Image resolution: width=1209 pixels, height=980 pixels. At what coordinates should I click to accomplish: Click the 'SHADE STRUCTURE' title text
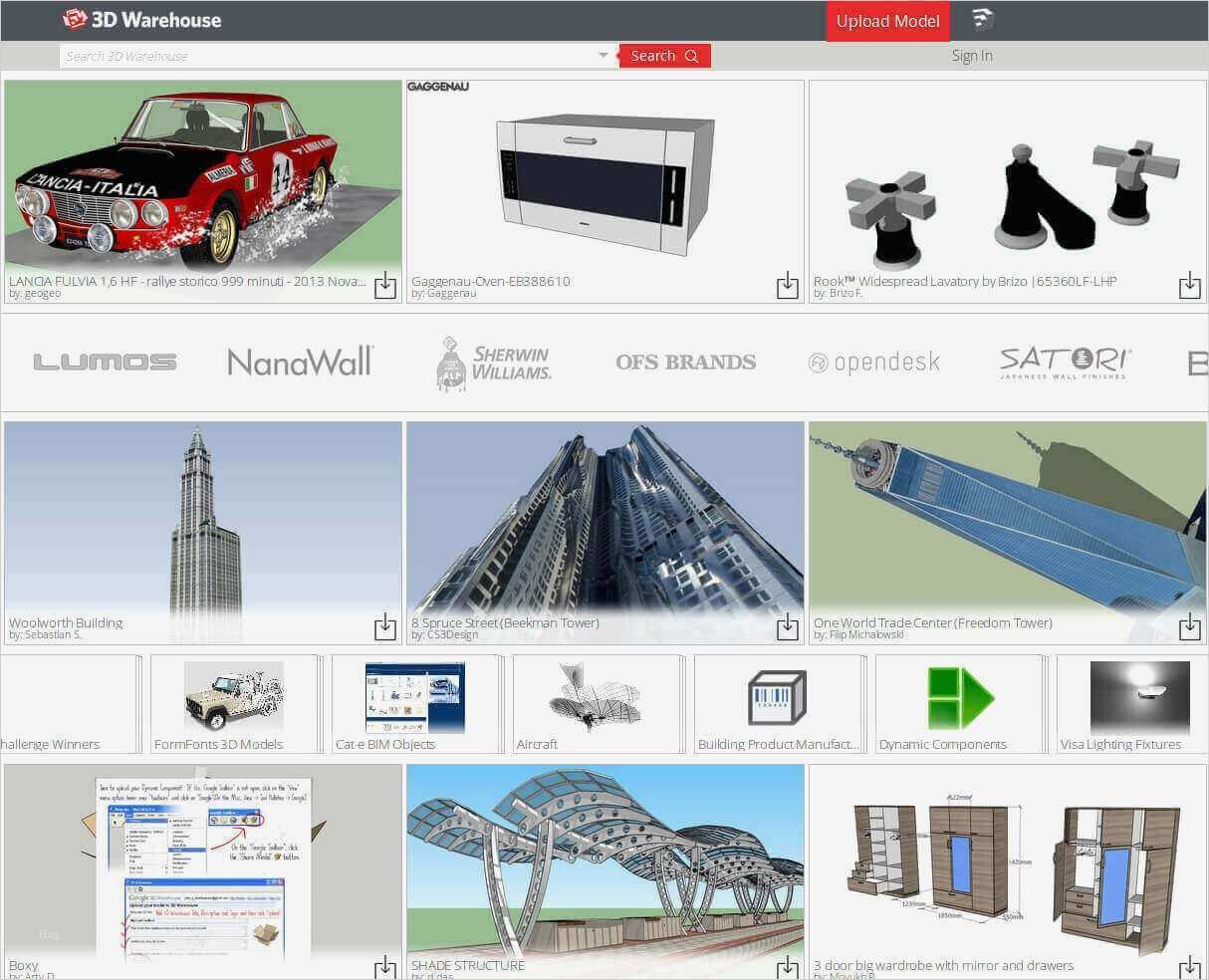tap(468, 965)
